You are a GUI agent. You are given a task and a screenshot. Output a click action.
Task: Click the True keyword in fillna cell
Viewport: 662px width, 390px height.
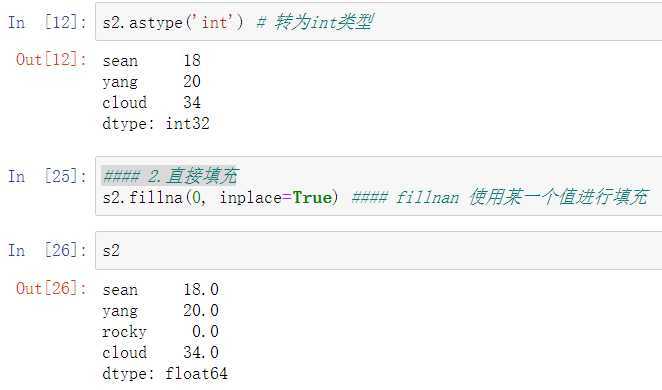coord(312,198)
